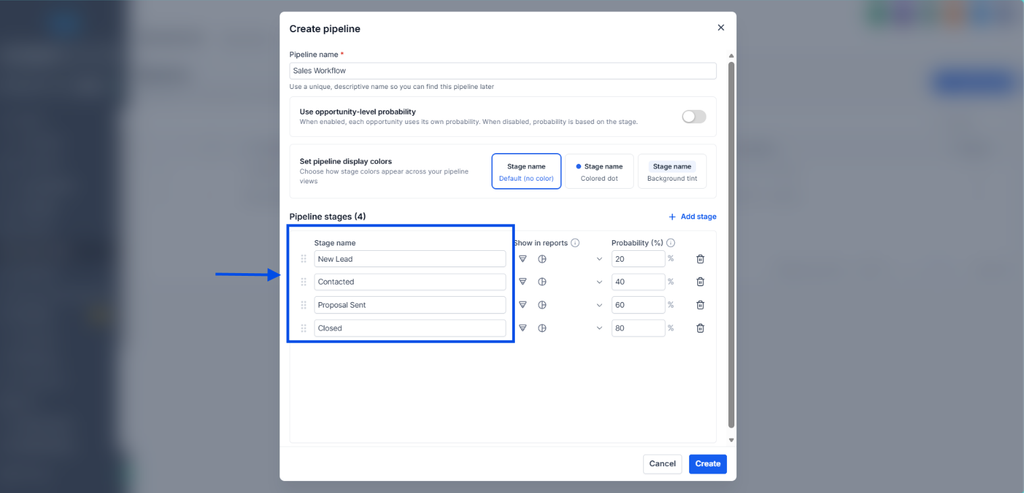Click the New Lead stage drag handle
Image resolution: width=1024 pixels, height=493 pixels.
(x=304, y=259)
